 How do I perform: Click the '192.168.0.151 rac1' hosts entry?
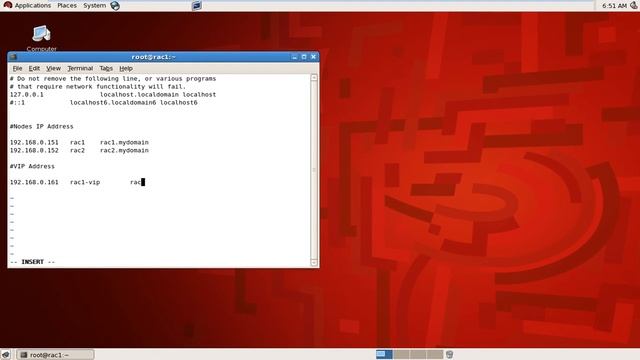pyautogui.click(x=79, y=142)
